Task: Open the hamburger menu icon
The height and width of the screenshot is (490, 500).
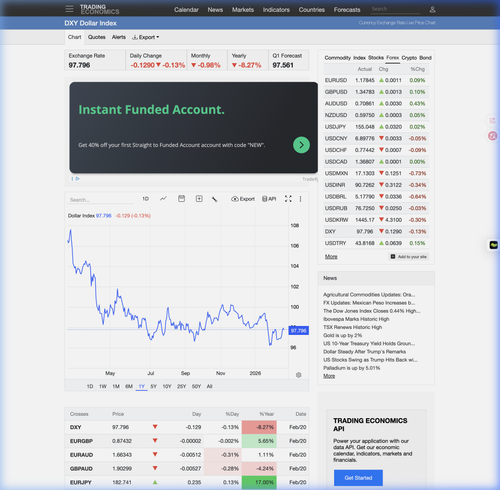Action: 69,9
